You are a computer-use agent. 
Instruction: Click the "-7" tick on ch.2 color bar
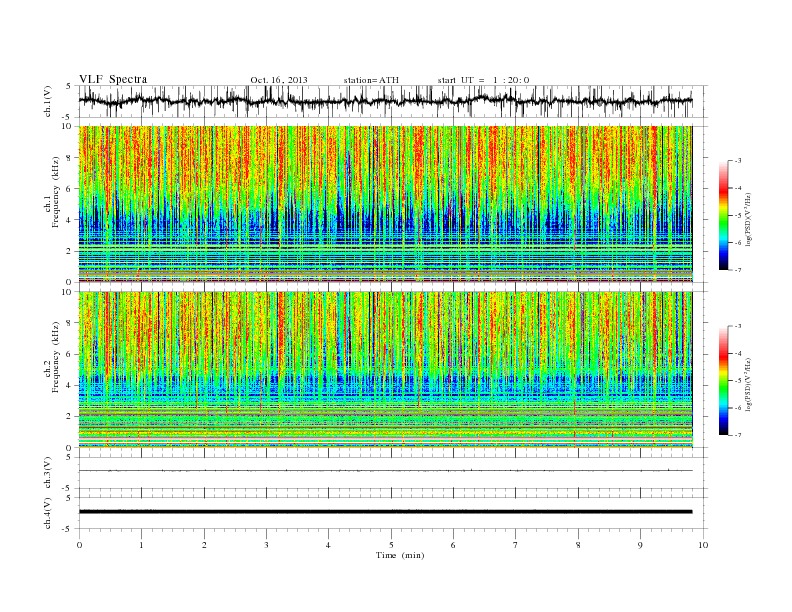737,435
